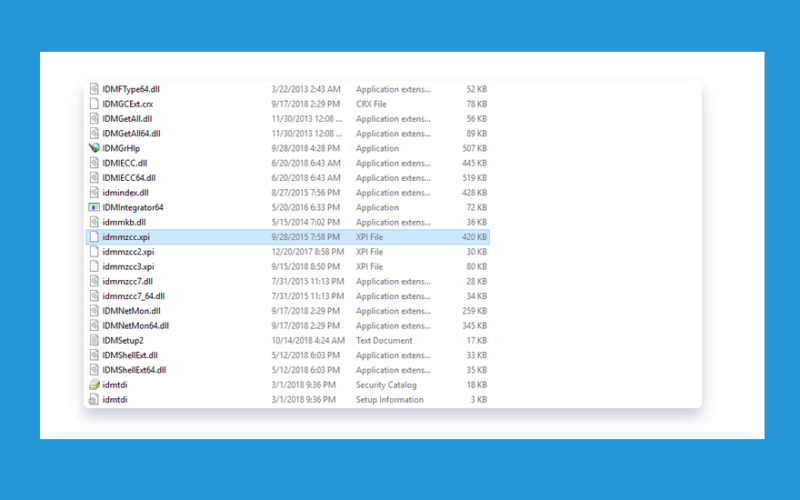This screenshot has width=800, height=500.
Task: Click the date 8/27/2015 7:56 PM
Action: coord(306,193)
